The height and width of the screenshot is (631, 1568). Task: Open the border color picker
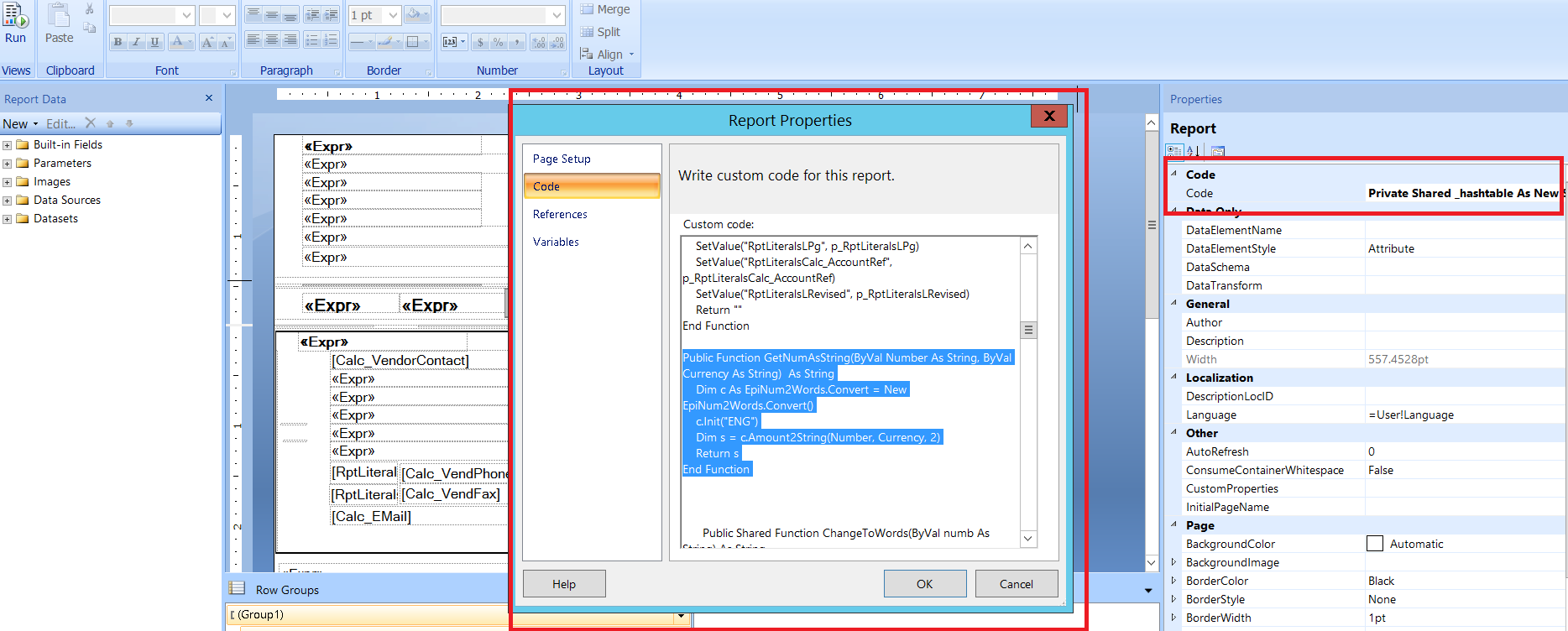[x=389, y=42]
